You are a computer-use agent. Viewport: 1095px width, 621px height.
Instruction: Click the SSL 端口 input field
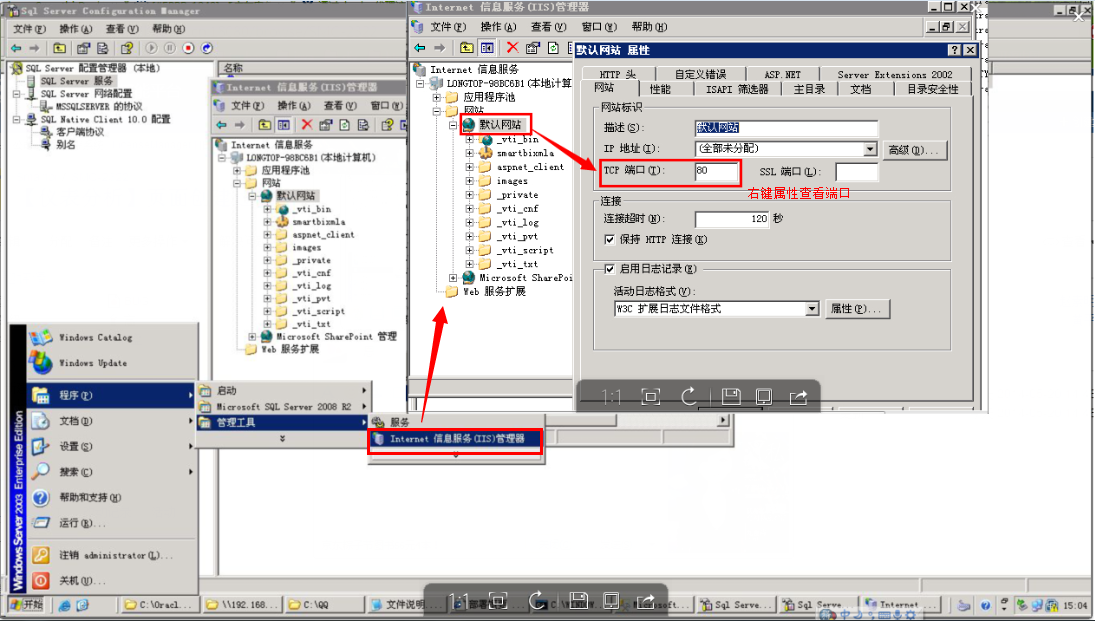[x=856, y=171]
